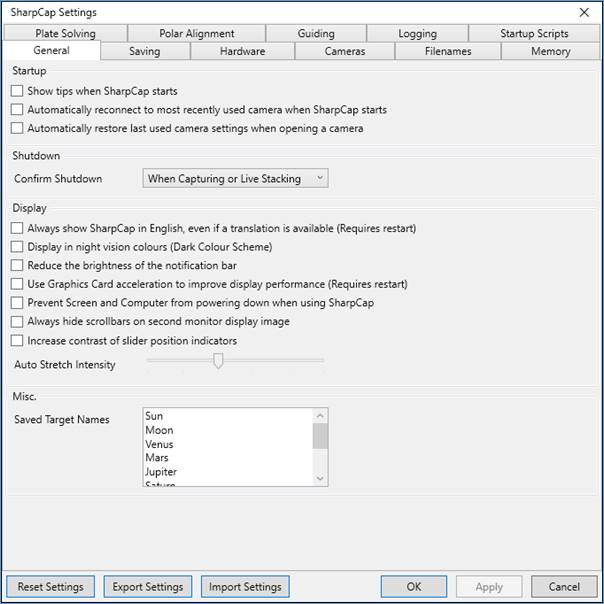The height and width of the screenshot is (604, 604).
Task: Click the Cancel button
Action: [564, 586]
